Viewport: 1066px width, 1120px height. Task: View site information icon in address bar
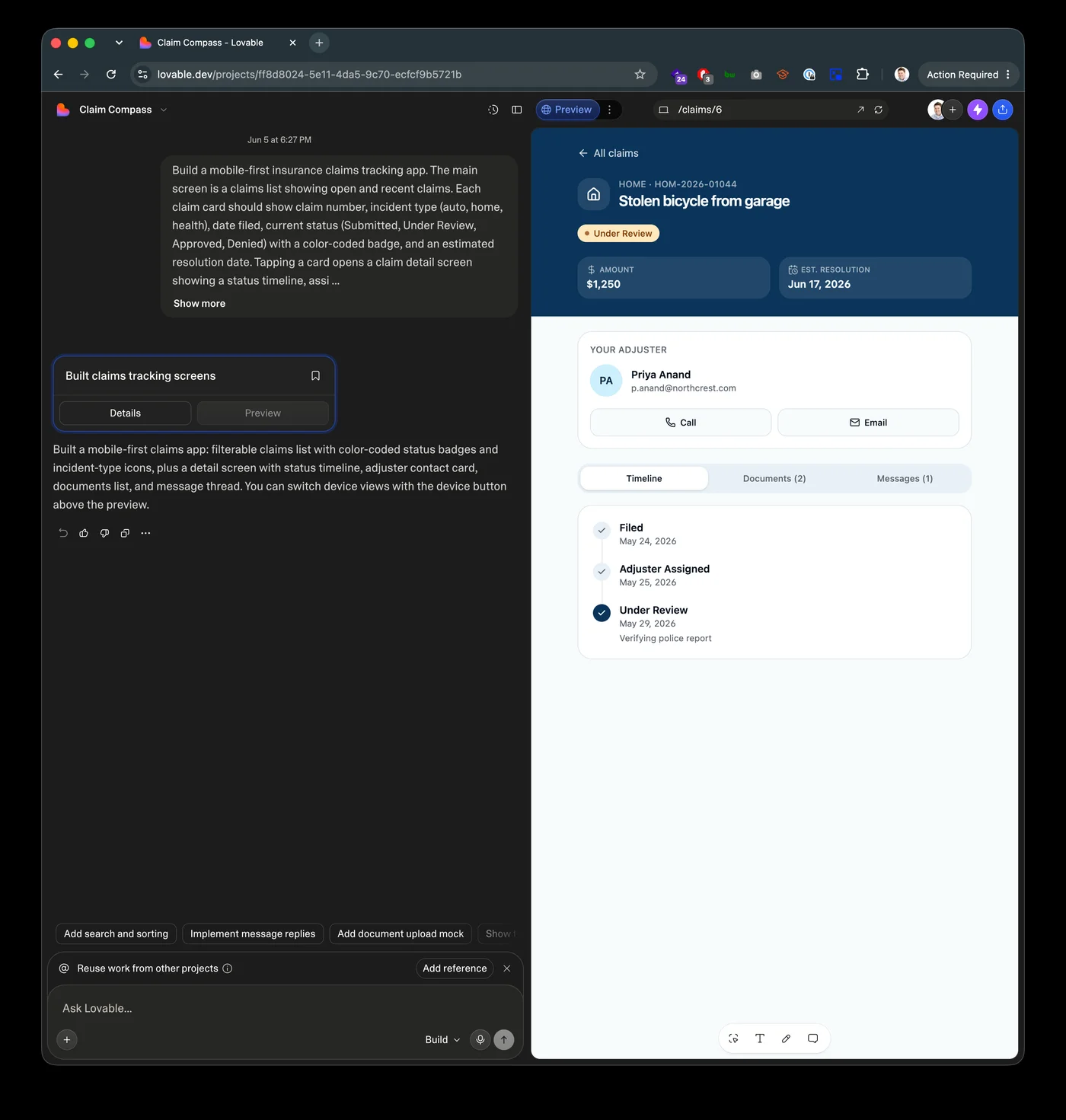pyautogui.click(x=142, y=75)
